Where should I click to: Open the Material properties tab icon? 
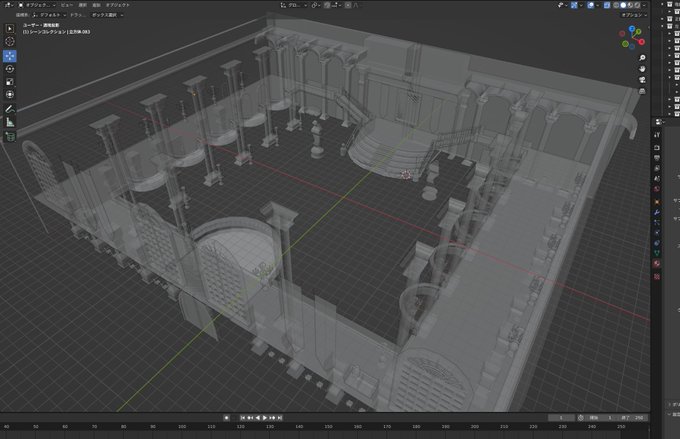point(657,263)
